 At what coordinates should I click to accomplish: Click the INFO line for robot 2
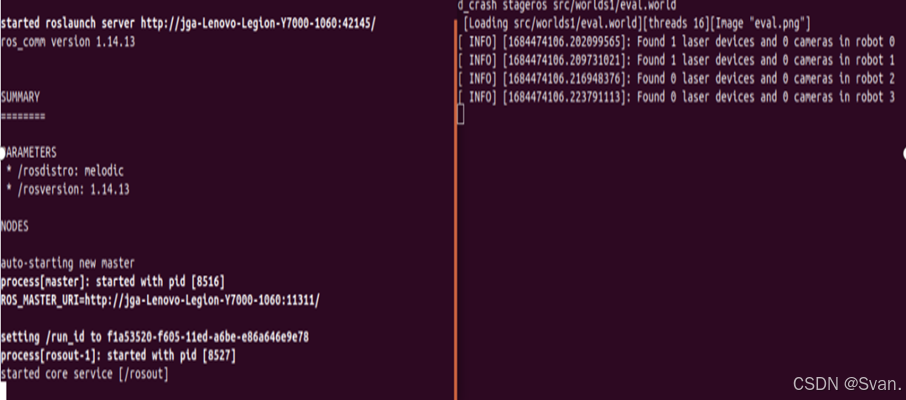pos(675,78)
